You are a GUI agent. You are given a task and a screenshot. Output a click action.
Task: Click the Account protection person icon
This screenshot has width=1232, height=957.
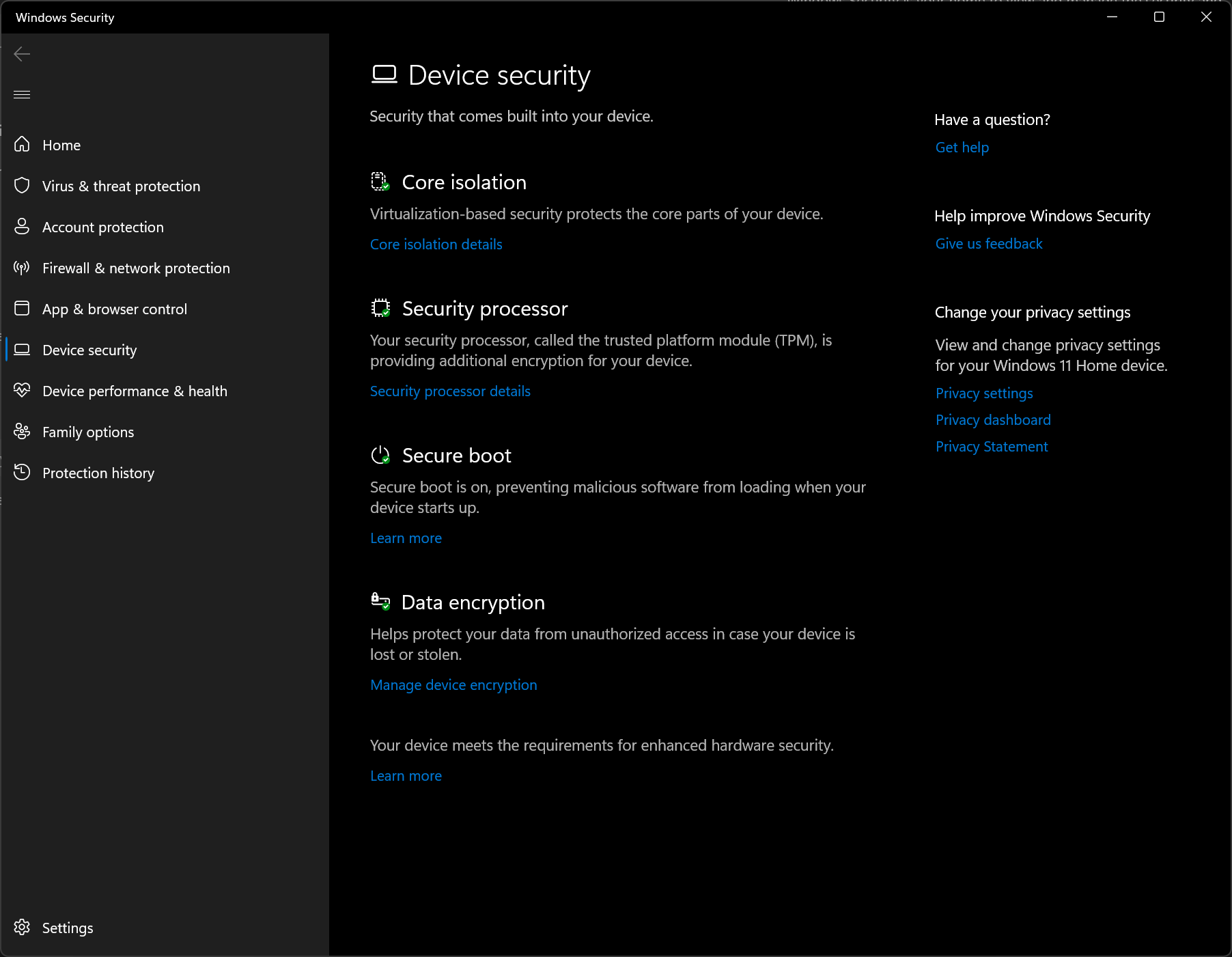tap(22, 226)
